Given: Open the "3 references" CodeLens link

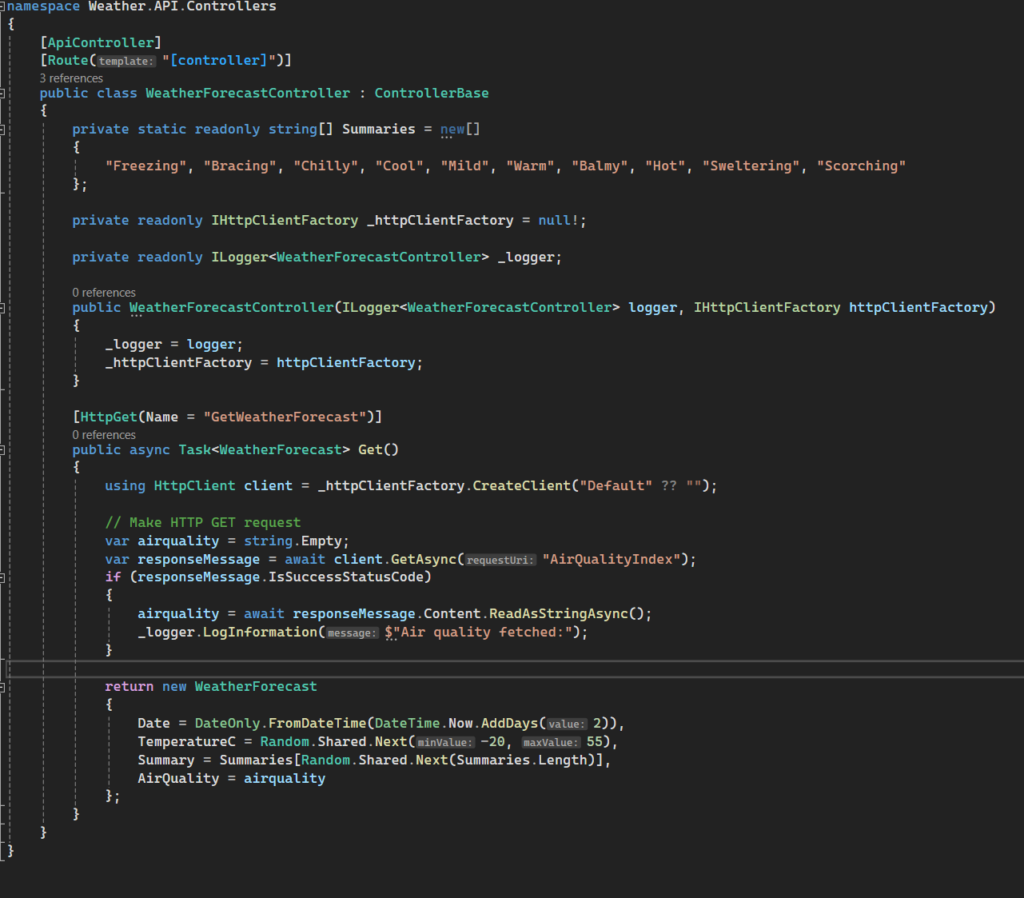Looking at the screenshot, I should point(71,78).
